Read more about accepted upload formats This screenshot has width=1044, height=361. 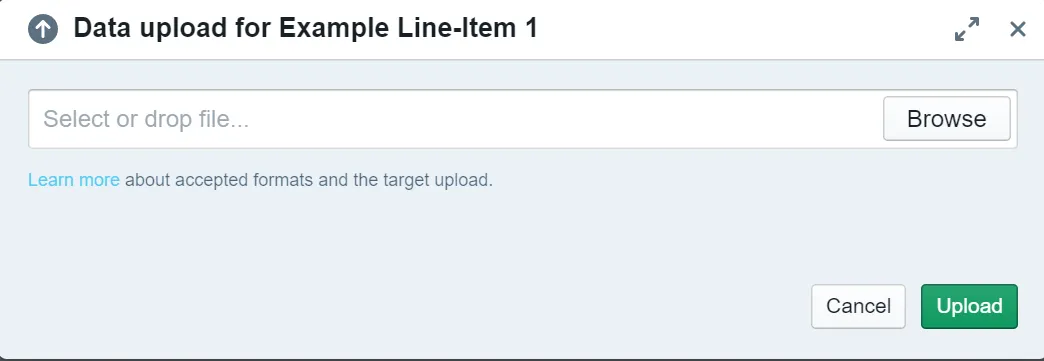pyautogui.click(x=74, y=180)
